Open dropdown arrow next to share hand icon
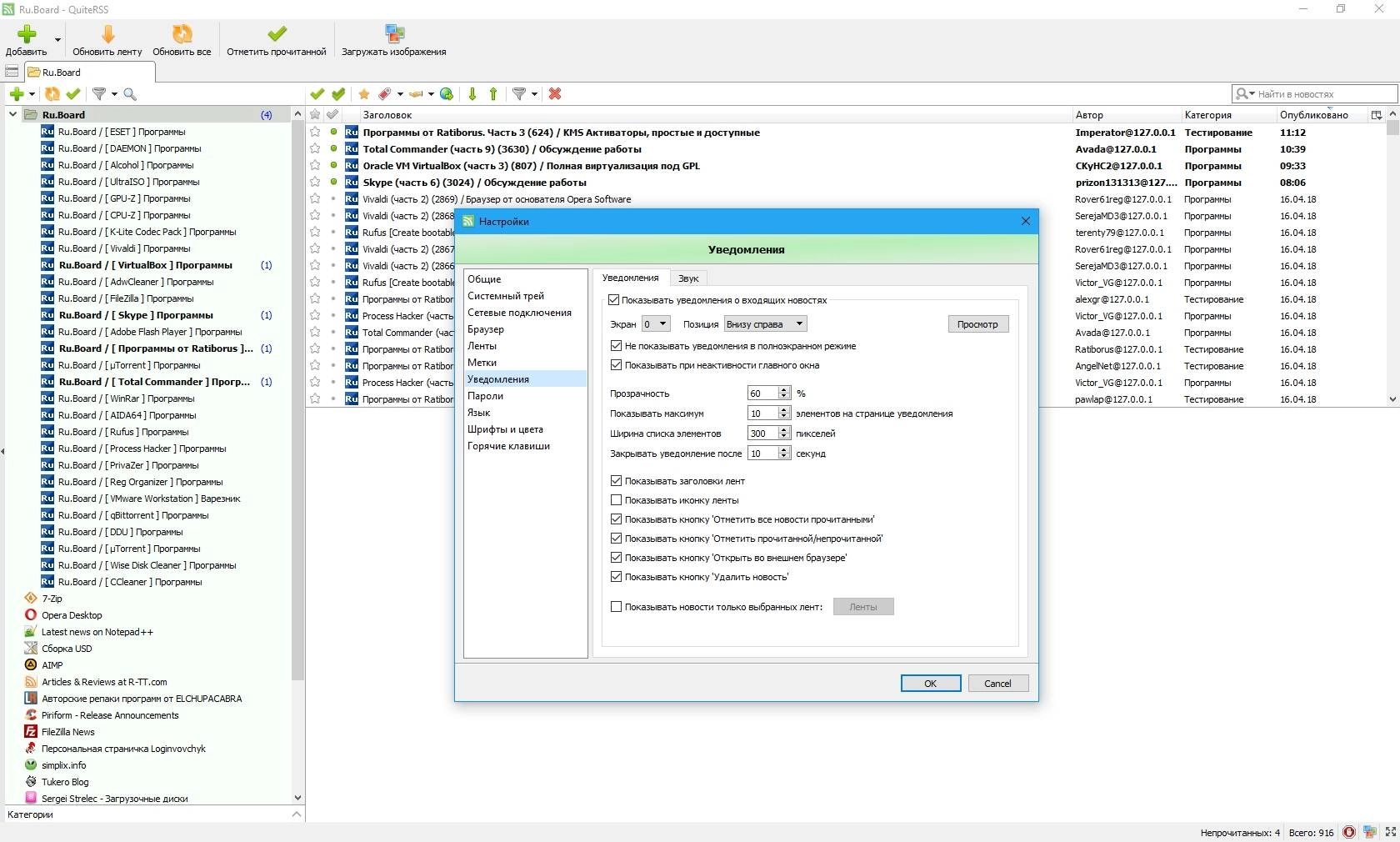This screenshot has height=842, width=1400. [x=431, y=94]
